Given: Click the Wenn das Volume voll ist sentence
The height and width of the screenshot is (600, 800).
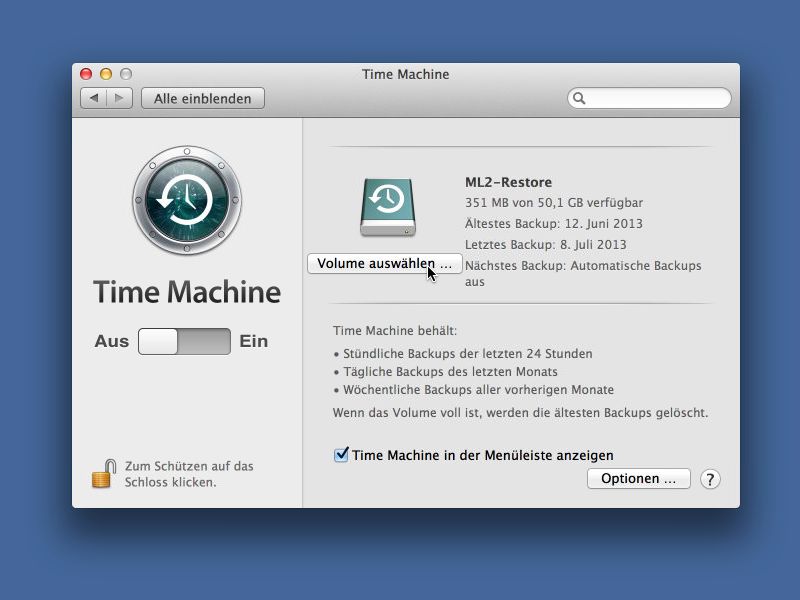Looking at the screenshot, I should pos(520,413).
